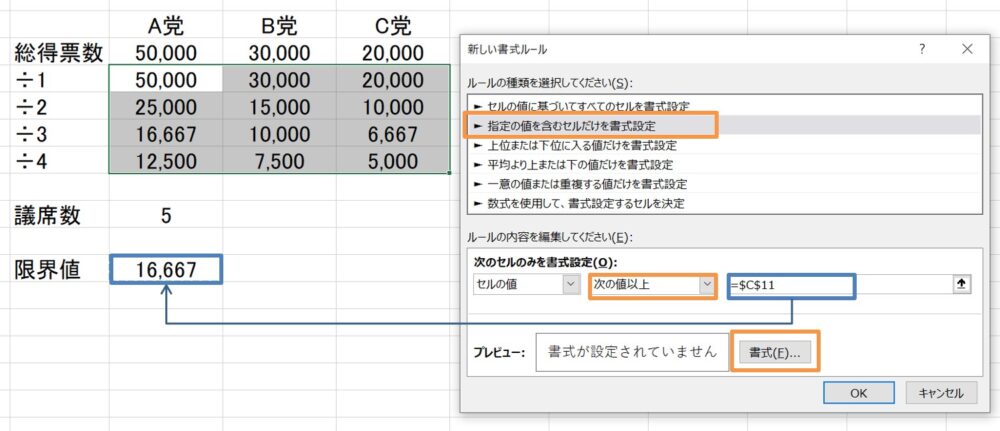Open the help question mark in dialog
The height and width of the screenshot is (431, 1000).
click(922, 49)
